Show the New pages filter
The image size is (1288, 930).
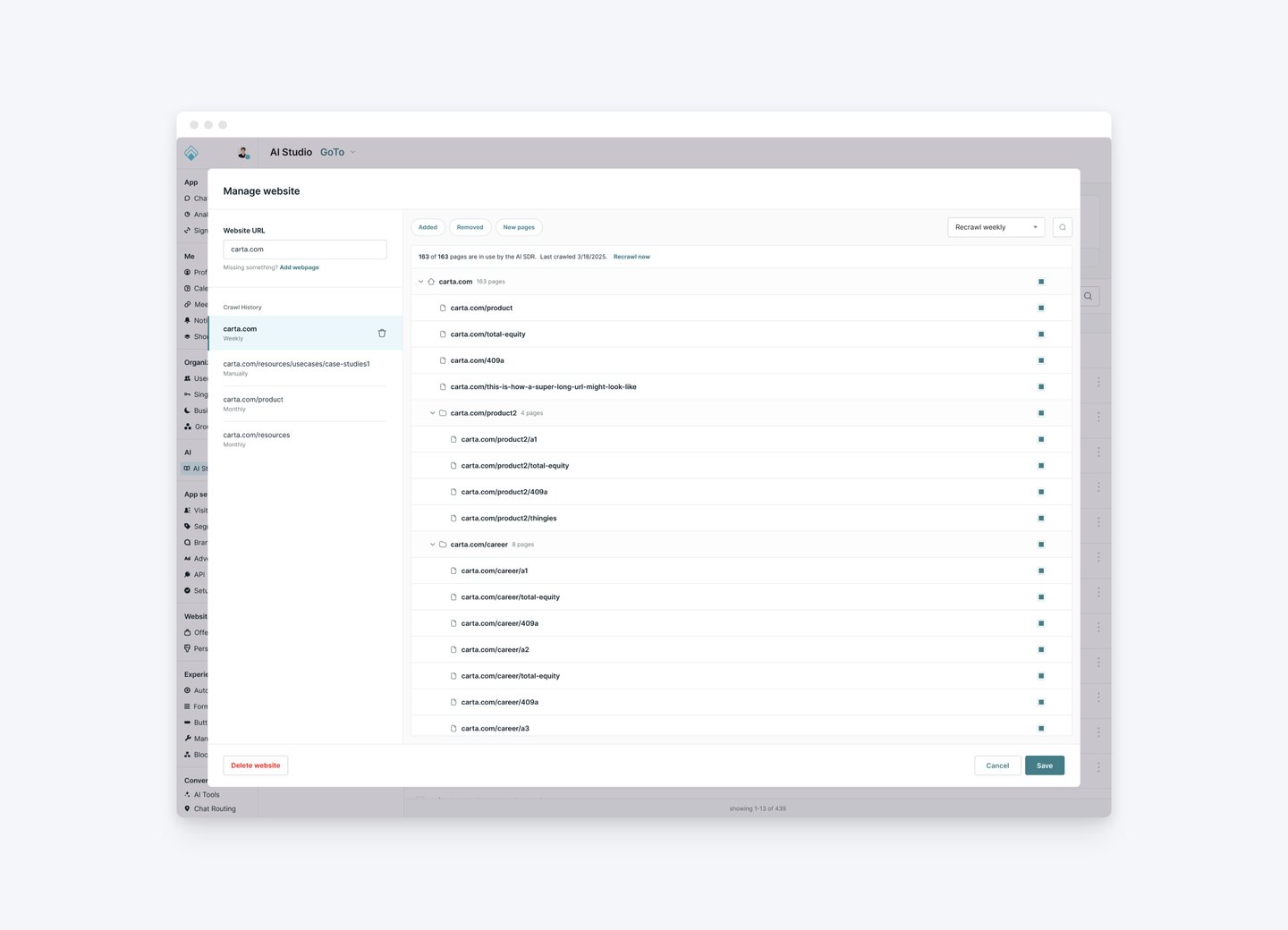(x=519, y=227)
